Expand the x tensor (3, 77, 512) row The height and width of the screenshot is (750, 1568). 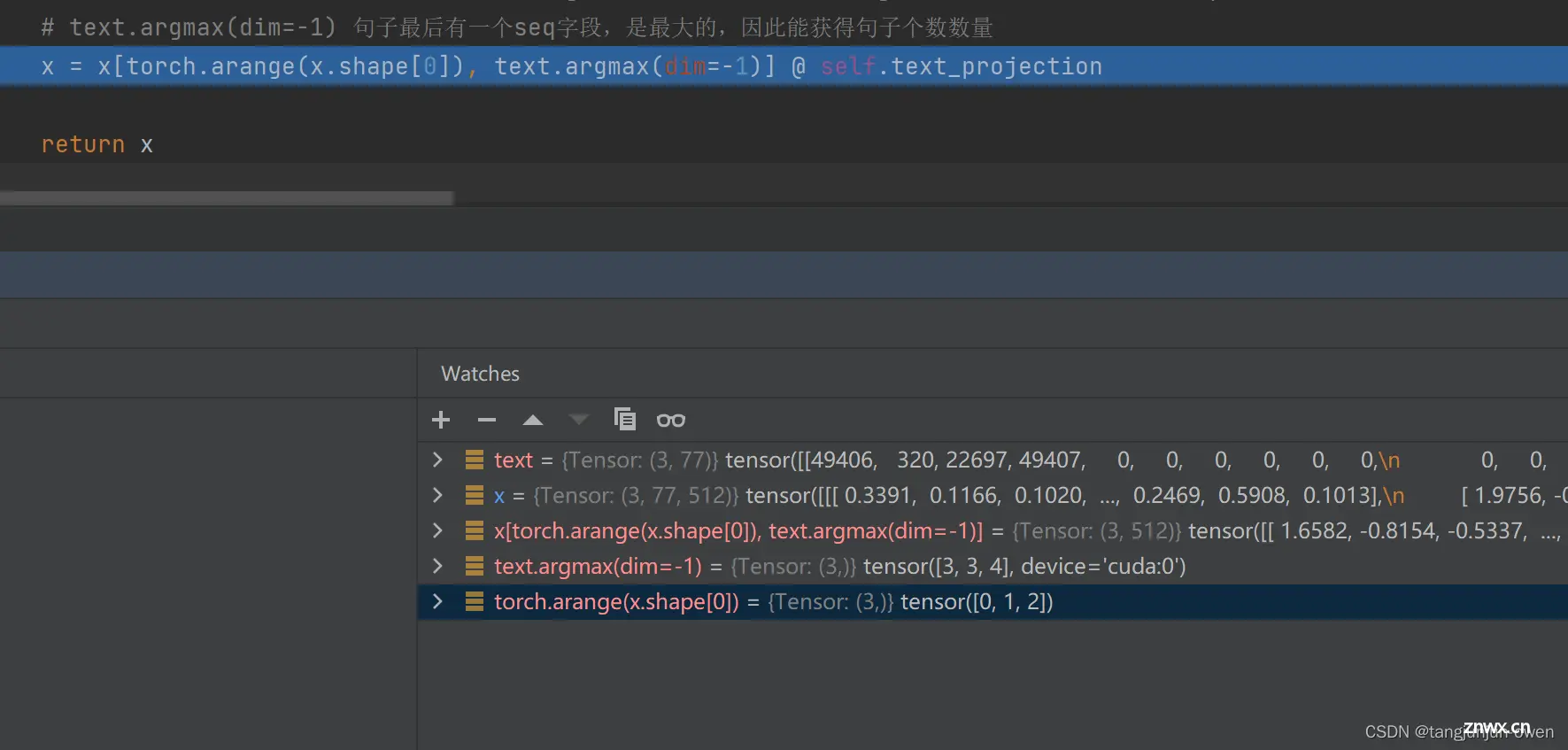437,495
